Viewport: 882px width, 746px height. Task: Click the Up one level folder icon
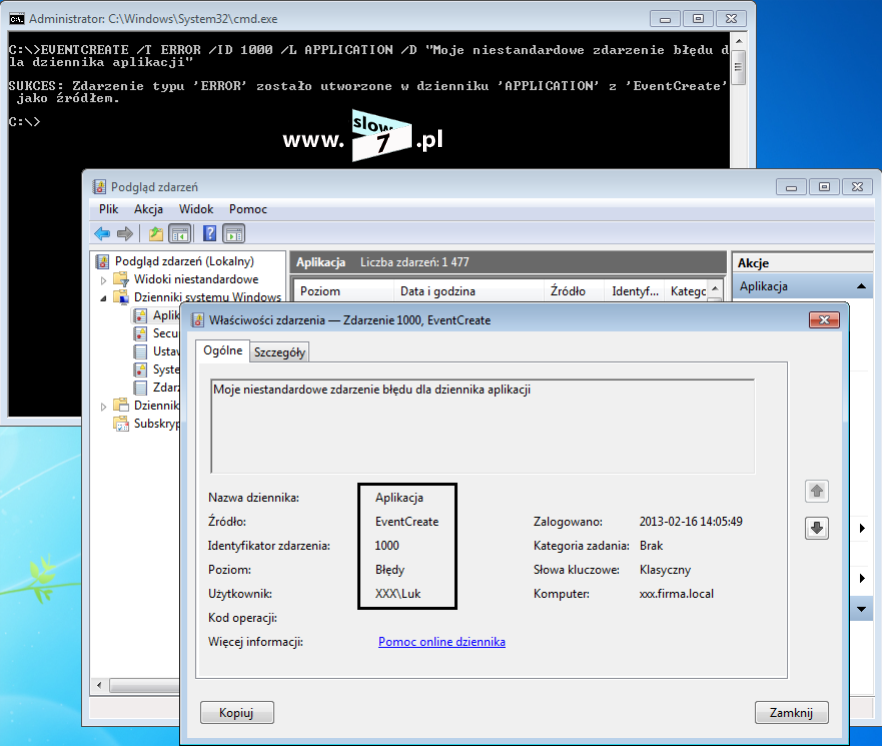pos(156,233)
